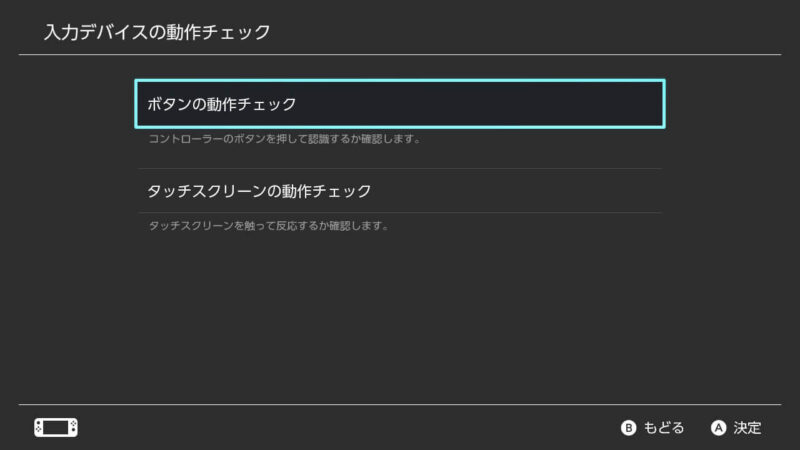This screenshot has width=800, height=450.
Task: Click the right Joy-Con of console icon
Action: (73, 428)
